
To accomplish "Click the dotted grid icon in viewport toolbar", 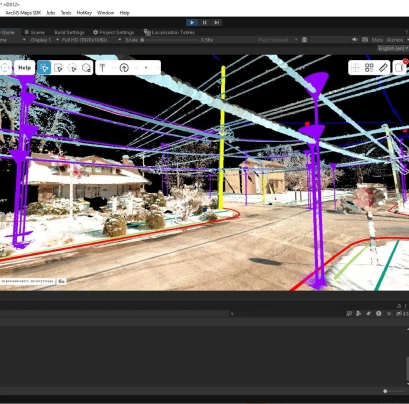I will click(355, 68).
